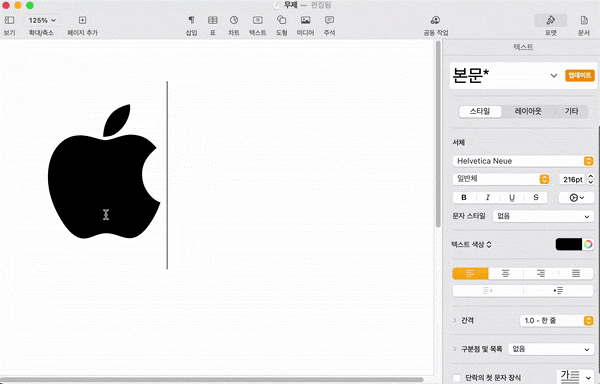Viewport: 600px width, 384px height.
Task: Switch to the Style (스타일) tab
Action: tap(480, 111)
